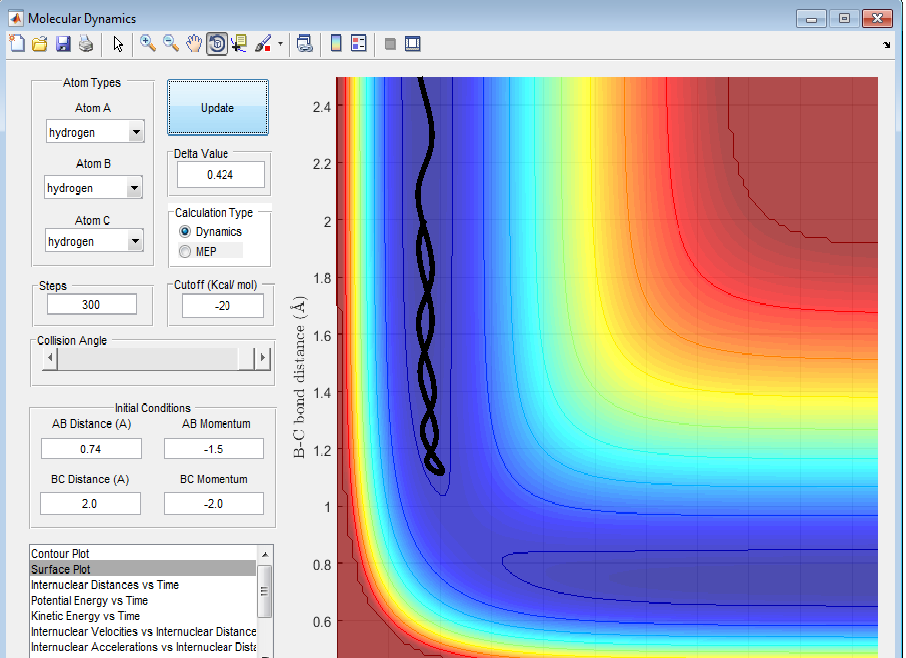Screen dimensions: 906x658
Task: Select the Zoom In magnifier tool
Action: (147, 43)
